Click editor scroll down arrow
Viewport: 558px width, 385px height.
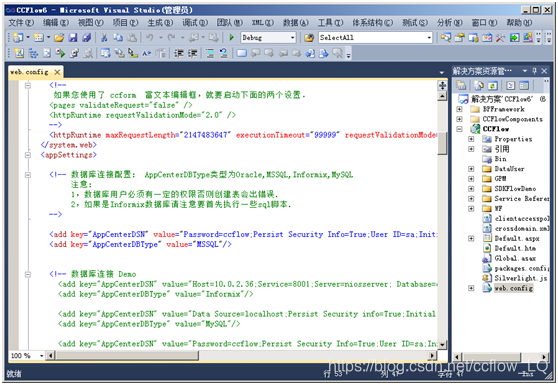pos(442,344)
